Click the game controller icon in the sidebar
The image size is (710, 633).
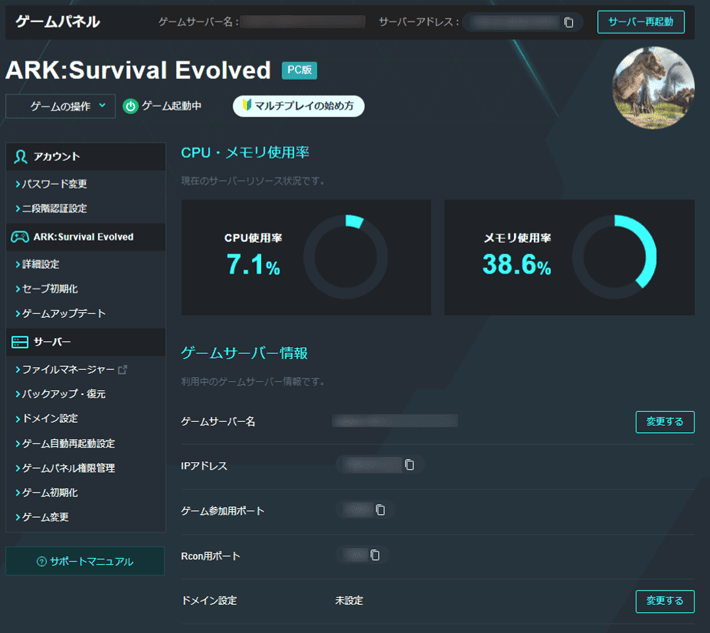[20, 237]
